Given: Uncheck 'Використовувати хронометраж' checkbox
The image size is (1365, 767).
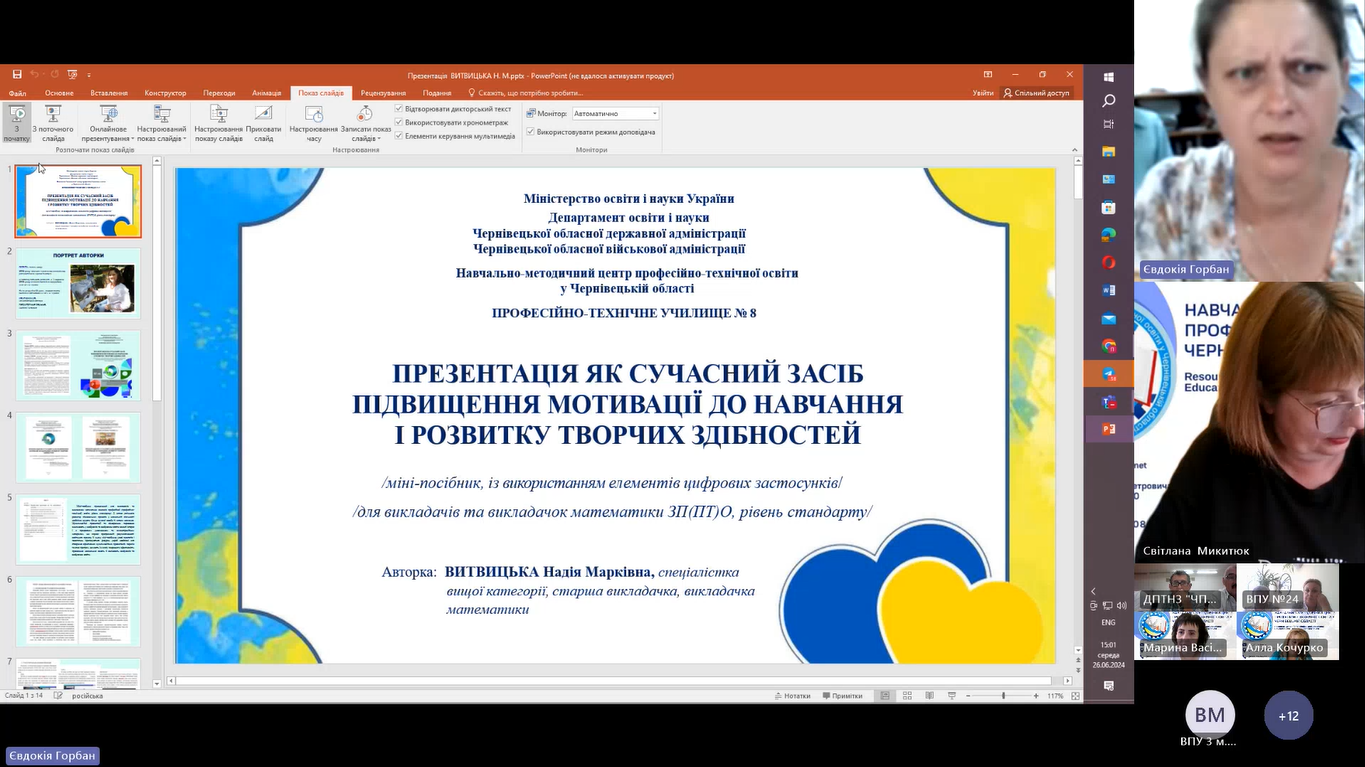Looking at the screenshot, I should click(400, 122).
